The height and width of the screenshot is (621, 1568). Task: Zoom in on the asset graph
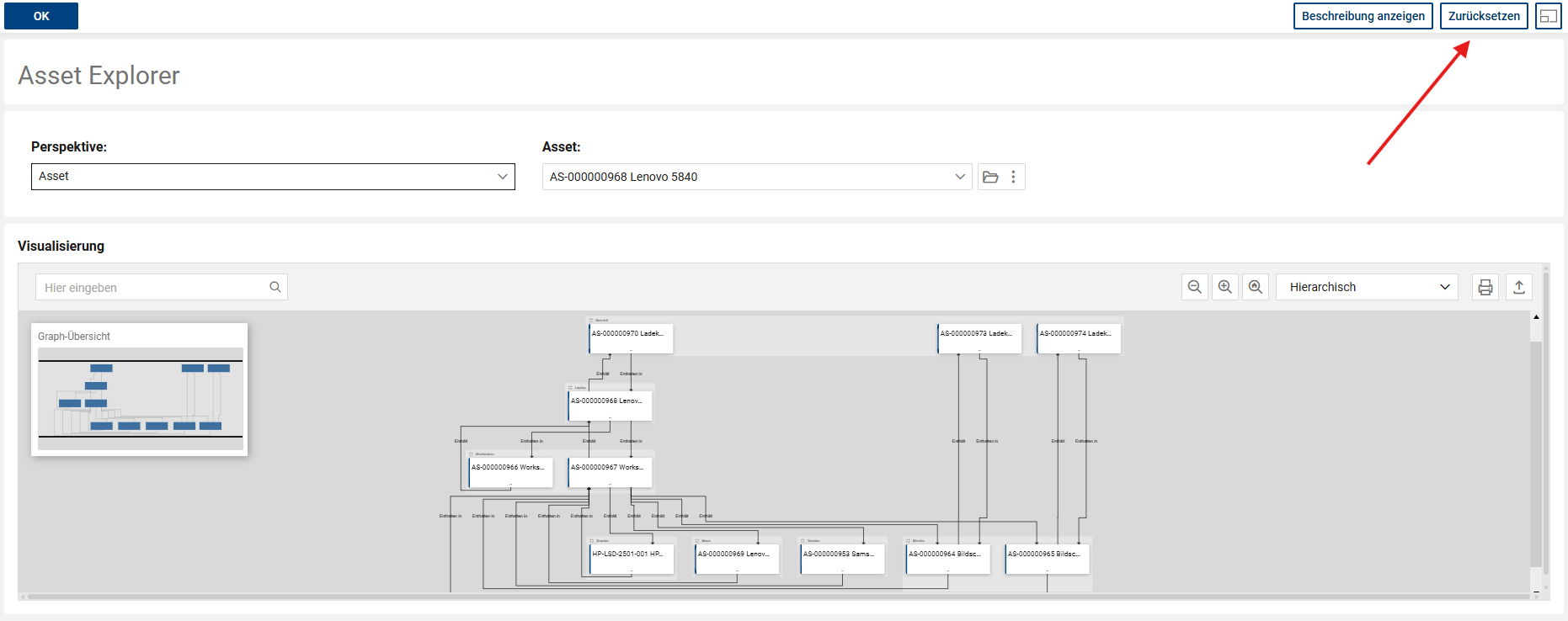coord(1224,287)
